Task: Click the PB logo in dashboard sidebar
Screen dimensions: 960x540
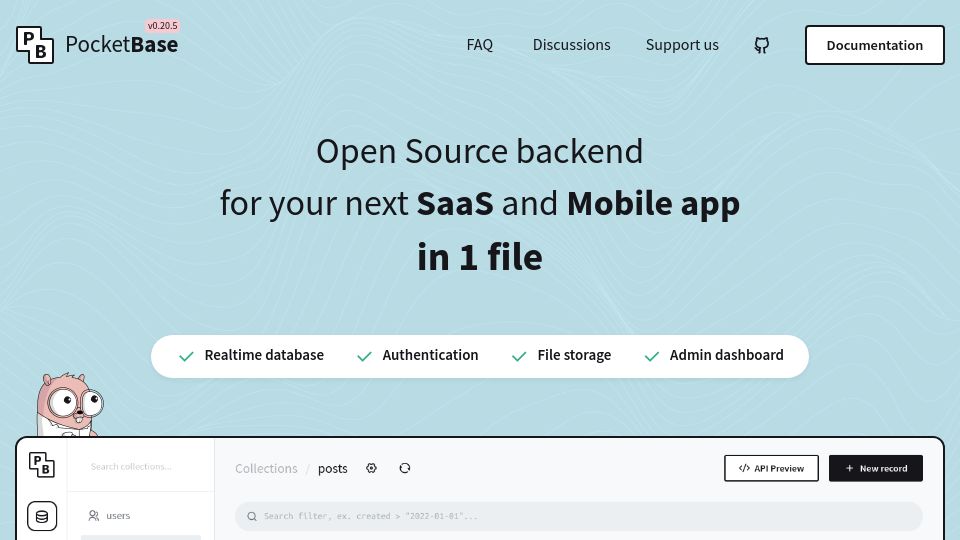Action: [42, 465]
